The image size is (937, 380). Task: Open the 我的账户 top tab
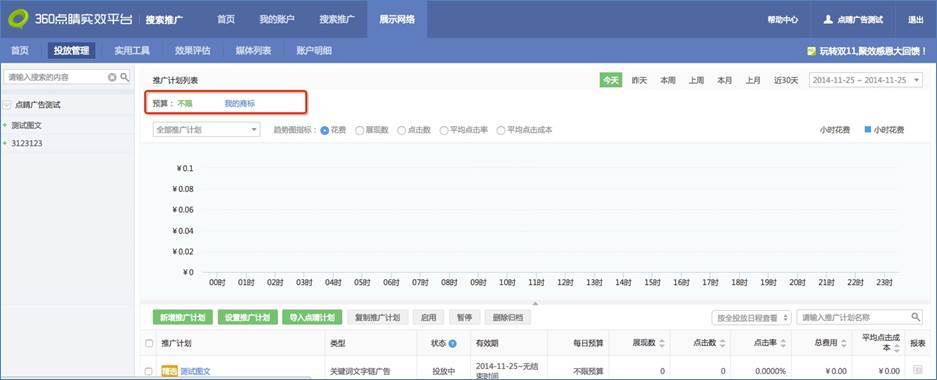point(277,19)
